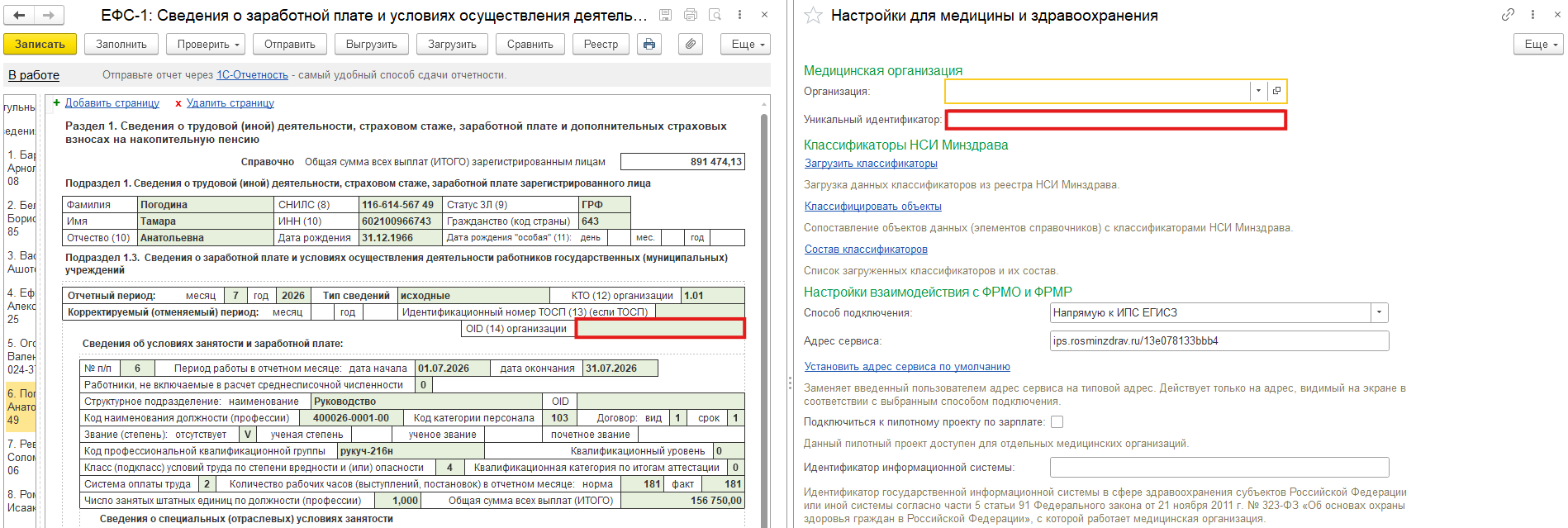Screen dimensions: 1568x528
Task: Select СНИЛС value 116-614-567 49
Action: [x=400, y=205]
